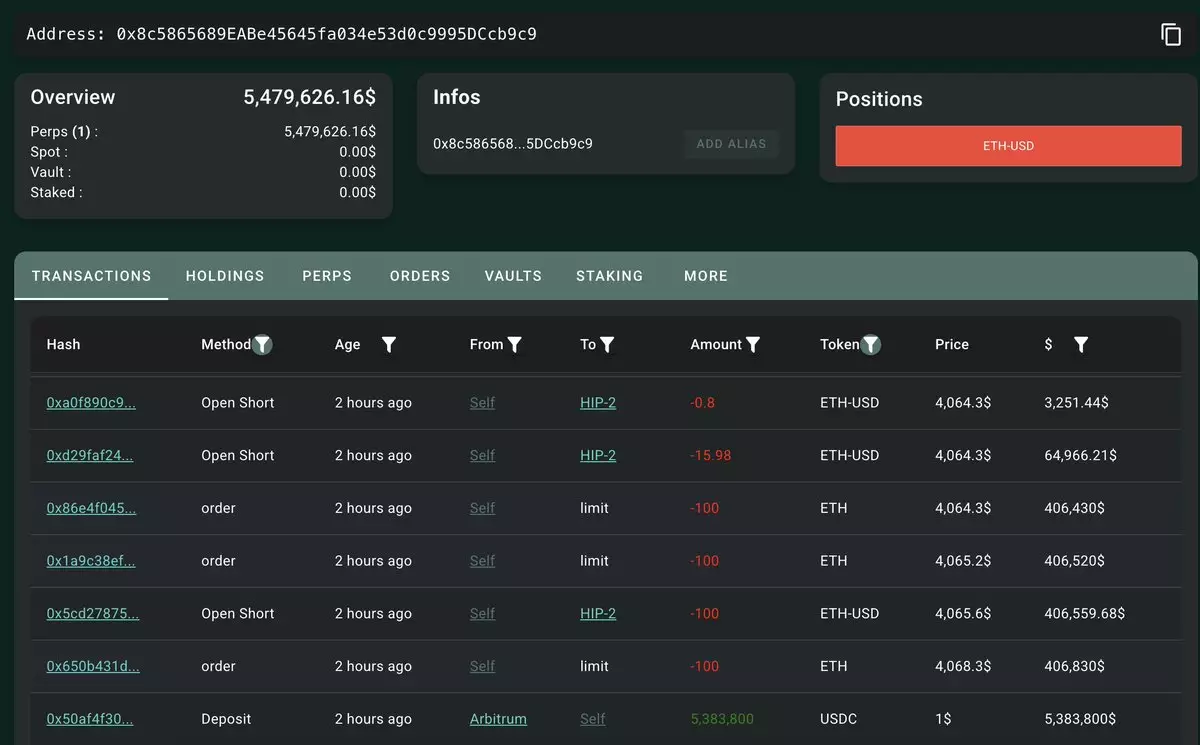Click the Age column filter icon
The height and width of the screenshot is (745, 1200).
coord(389,344)
